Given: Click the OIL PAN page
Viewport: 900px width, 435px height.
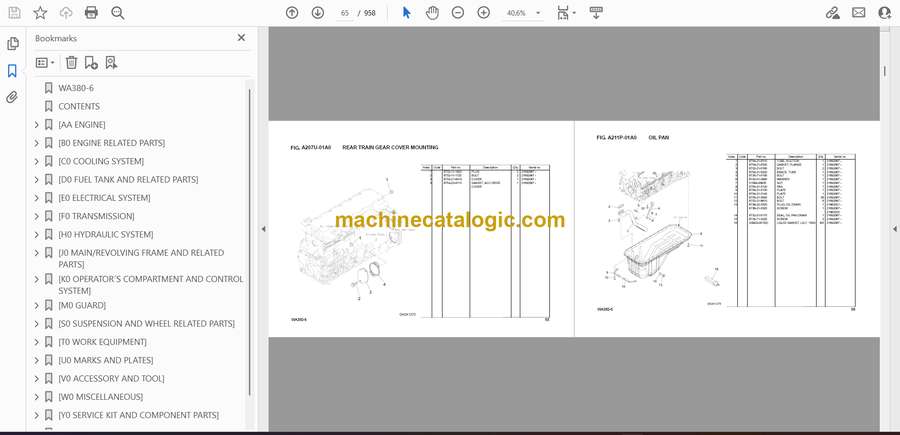Looking at the screenshot, I should tap(727, 229).
